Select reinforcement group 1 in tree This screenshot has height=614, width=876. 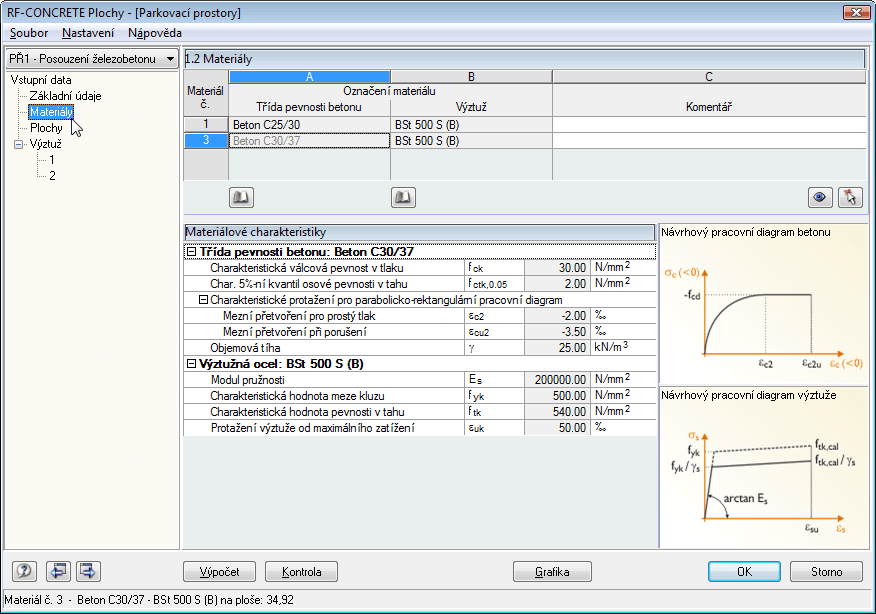point(52,160)
